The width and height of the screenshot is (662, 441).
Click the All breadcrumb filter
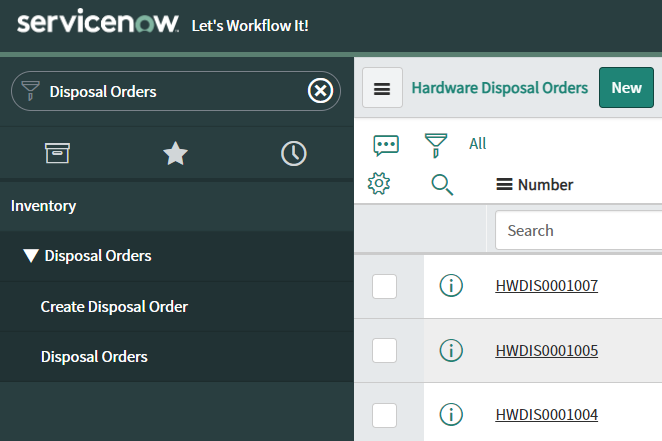click(x=478, y=144)
